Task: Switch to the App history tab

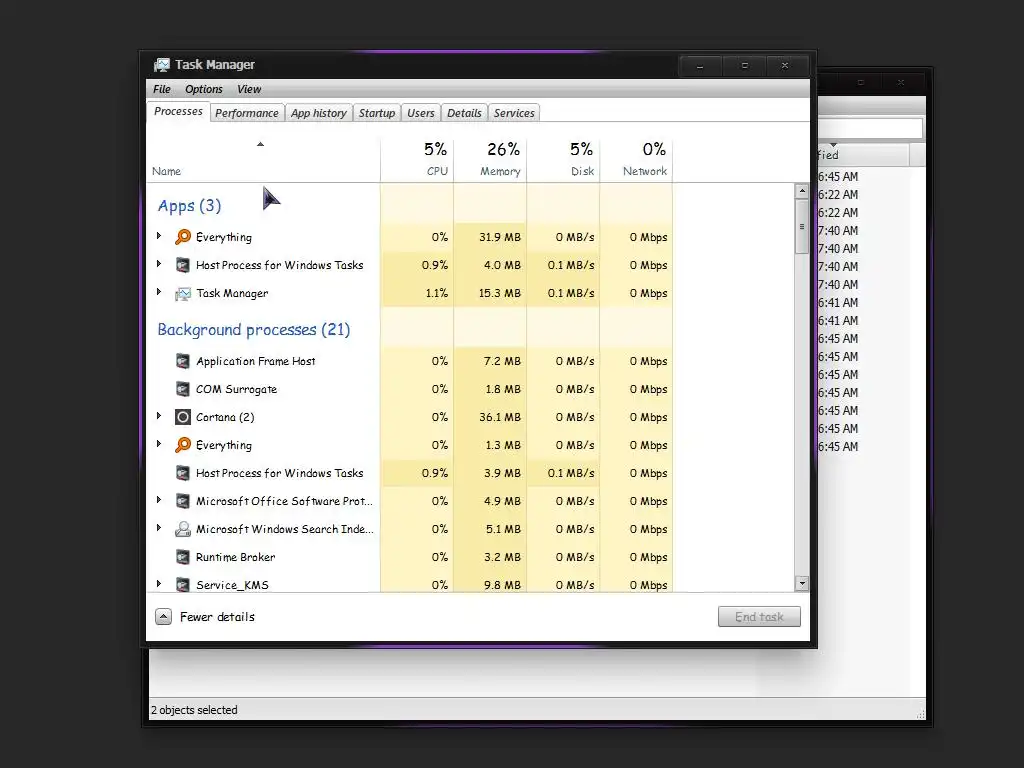Action: click(319, 113)
